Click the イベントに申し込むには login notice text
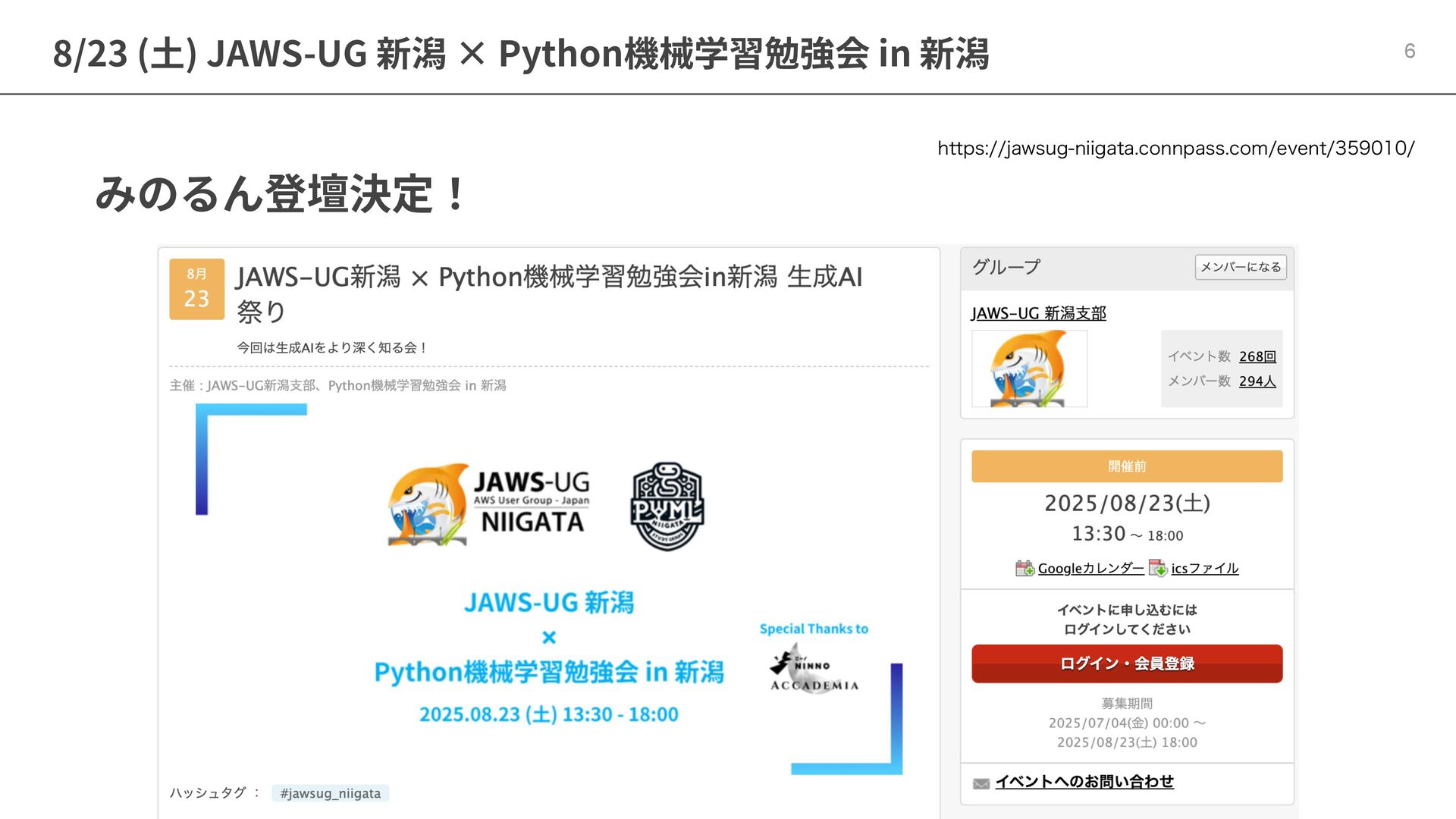The image size is (1456, 819). tap(1127, 620)
